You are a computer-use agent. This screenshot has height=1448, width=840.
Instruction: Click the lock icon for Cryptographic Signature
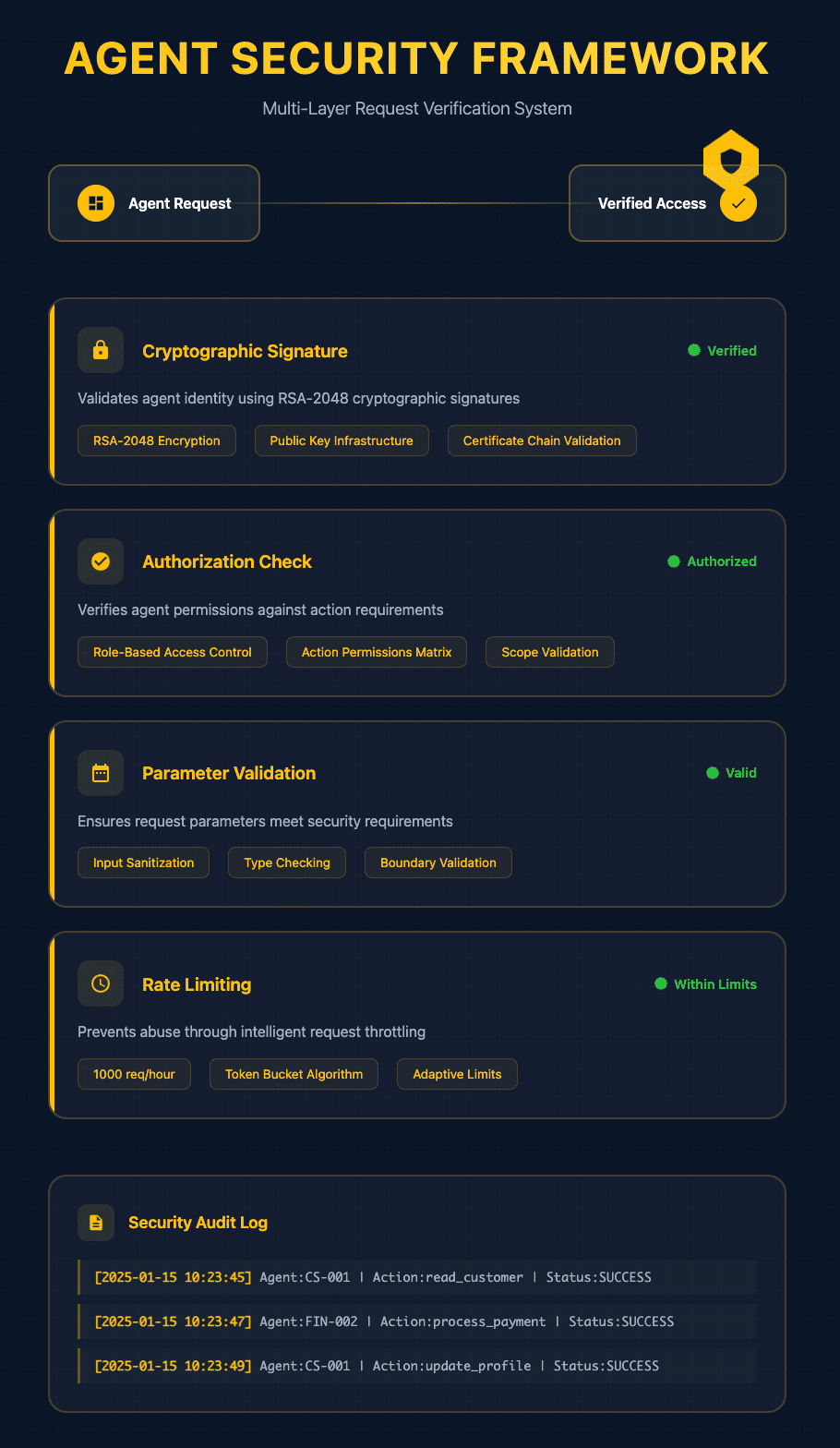click(x=101, y=351)
